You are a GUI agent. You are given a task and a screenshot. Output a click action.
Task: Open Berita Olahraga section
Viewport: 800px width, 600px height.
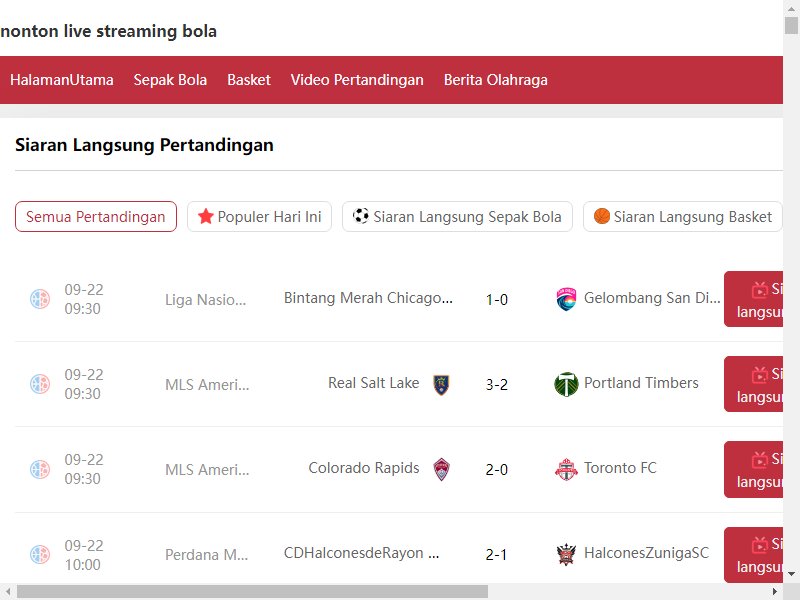pyautogui.click(x=495, y=80)
